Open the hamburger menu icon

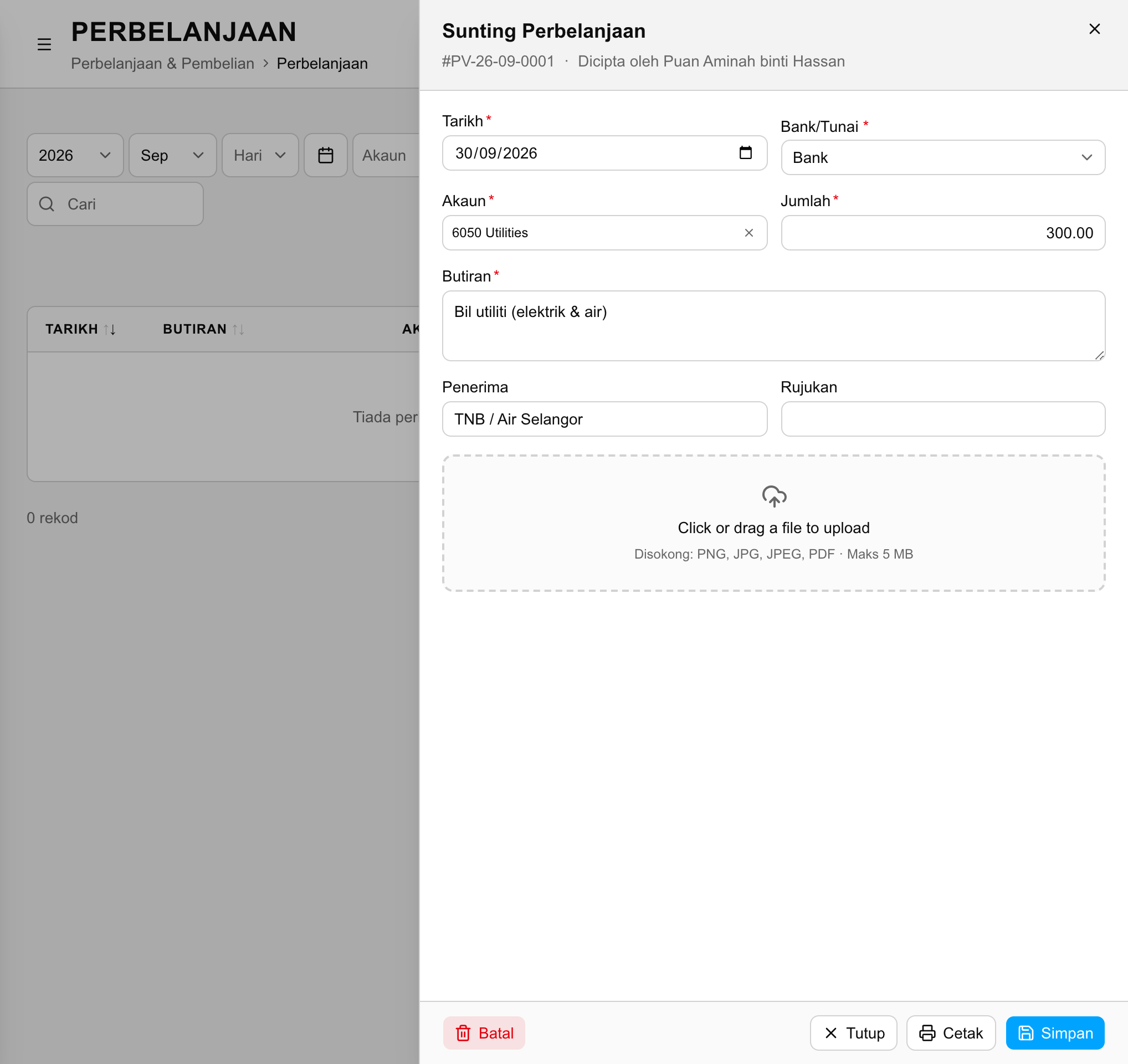44,44
